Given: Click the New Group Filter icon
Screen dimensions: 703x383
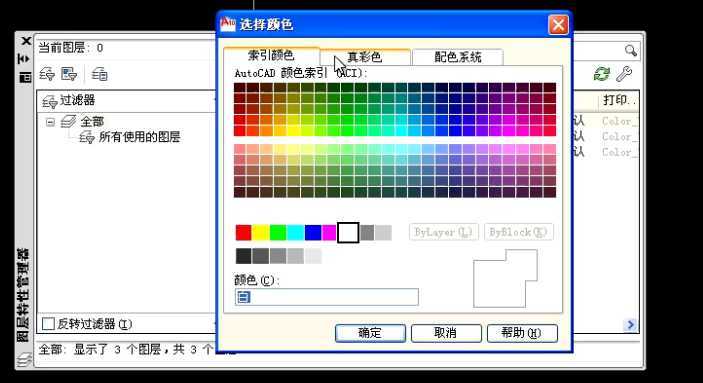Looking at the screenshot, I should coord(69,74).
